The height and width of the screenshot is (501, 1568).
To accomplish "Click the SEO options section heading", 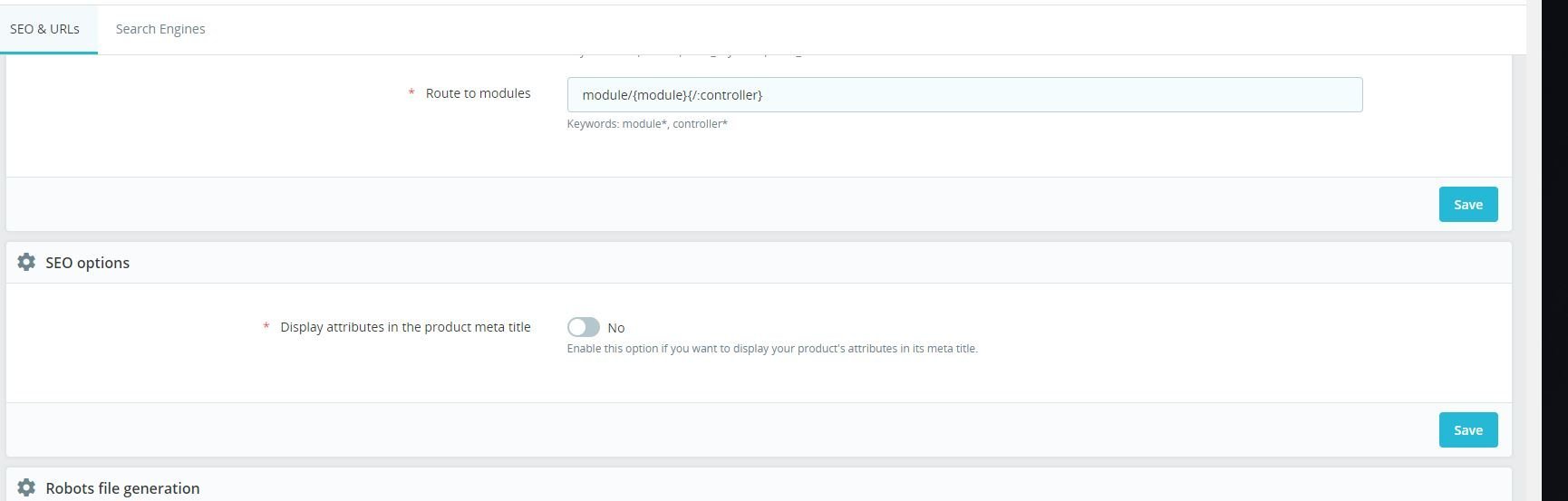I will [87, 263].
